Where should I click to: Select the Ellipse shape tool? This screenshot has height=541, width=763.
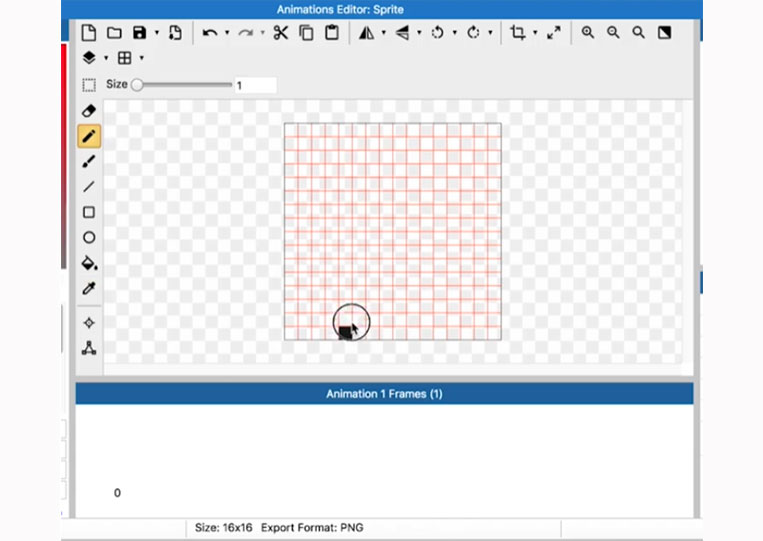(89, 237)
